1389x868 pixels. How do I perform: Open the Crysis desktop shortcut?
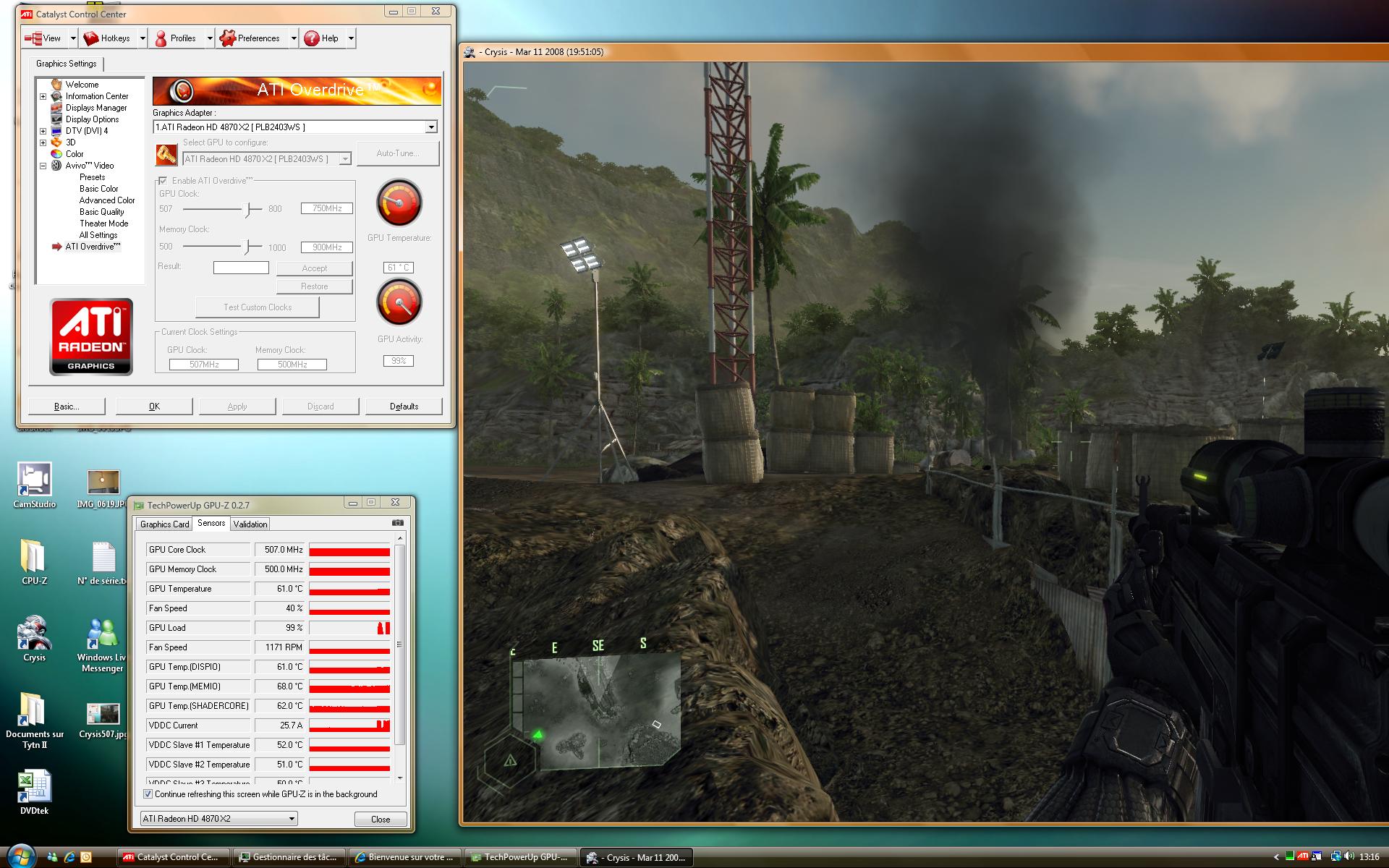[34, 639]
